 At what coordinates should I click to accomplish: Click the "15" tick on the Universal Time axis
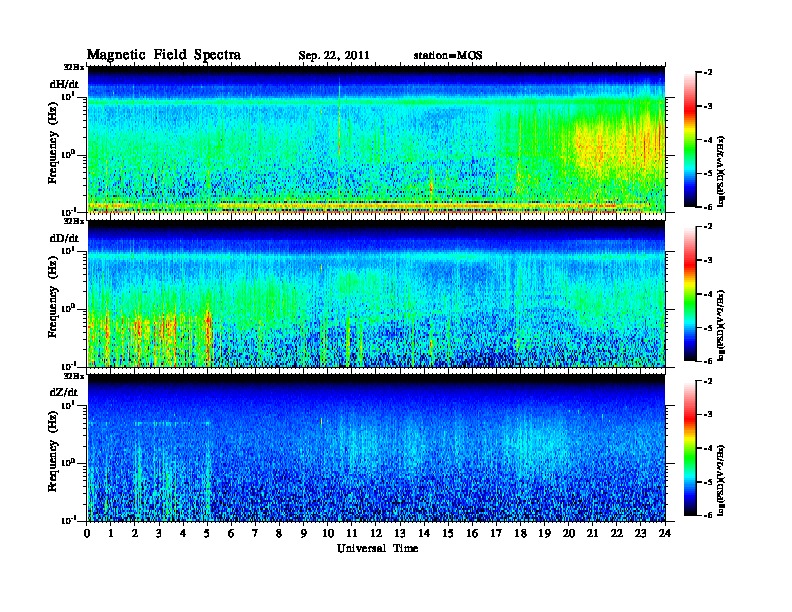tap(448, 533)
